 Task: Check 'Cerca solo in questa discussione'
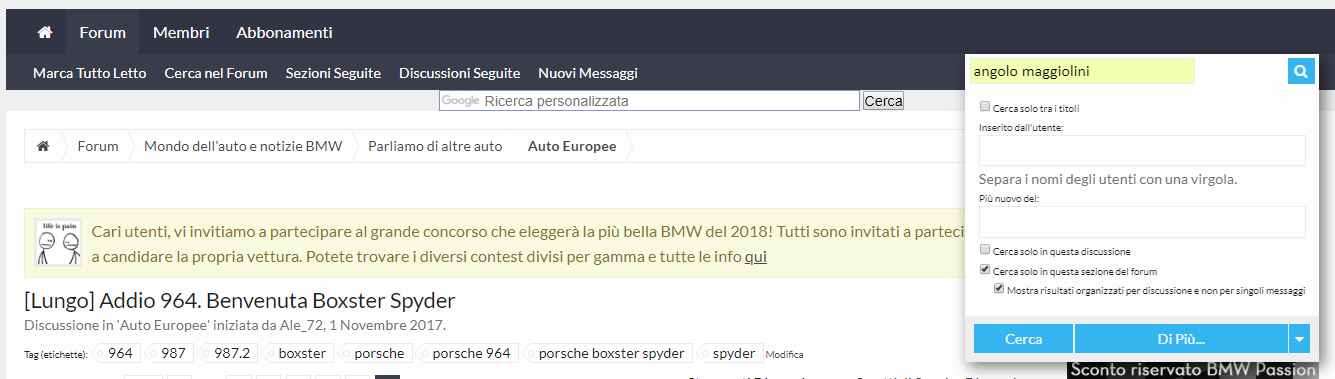[x=985, y=251]
